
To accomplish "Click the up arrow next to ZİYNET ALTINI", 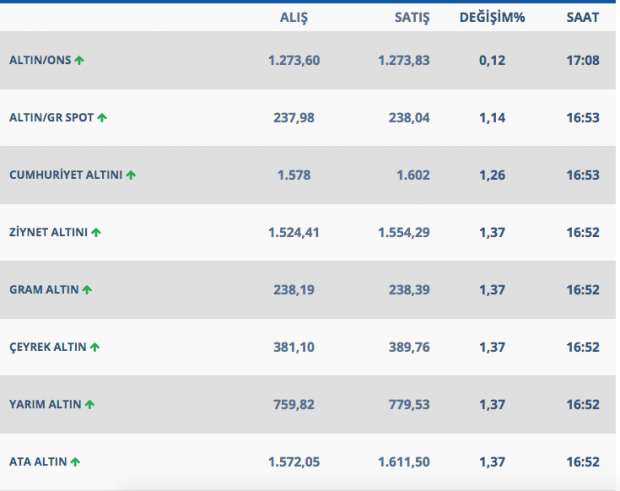I will click(96, 232).
